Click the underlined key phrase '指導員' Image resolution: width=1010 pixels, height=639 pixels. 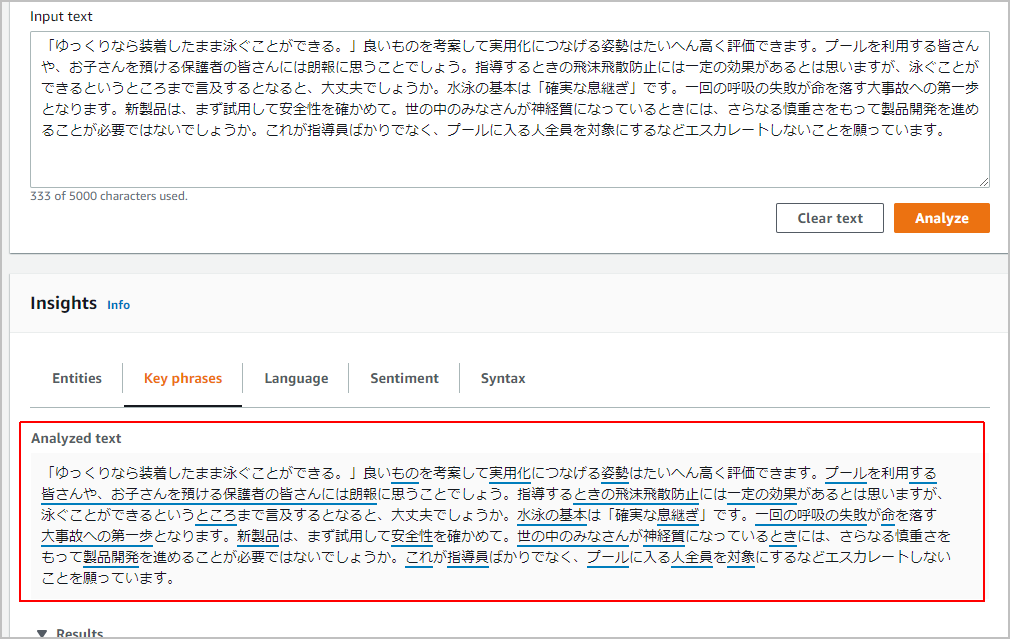(468, 557)
